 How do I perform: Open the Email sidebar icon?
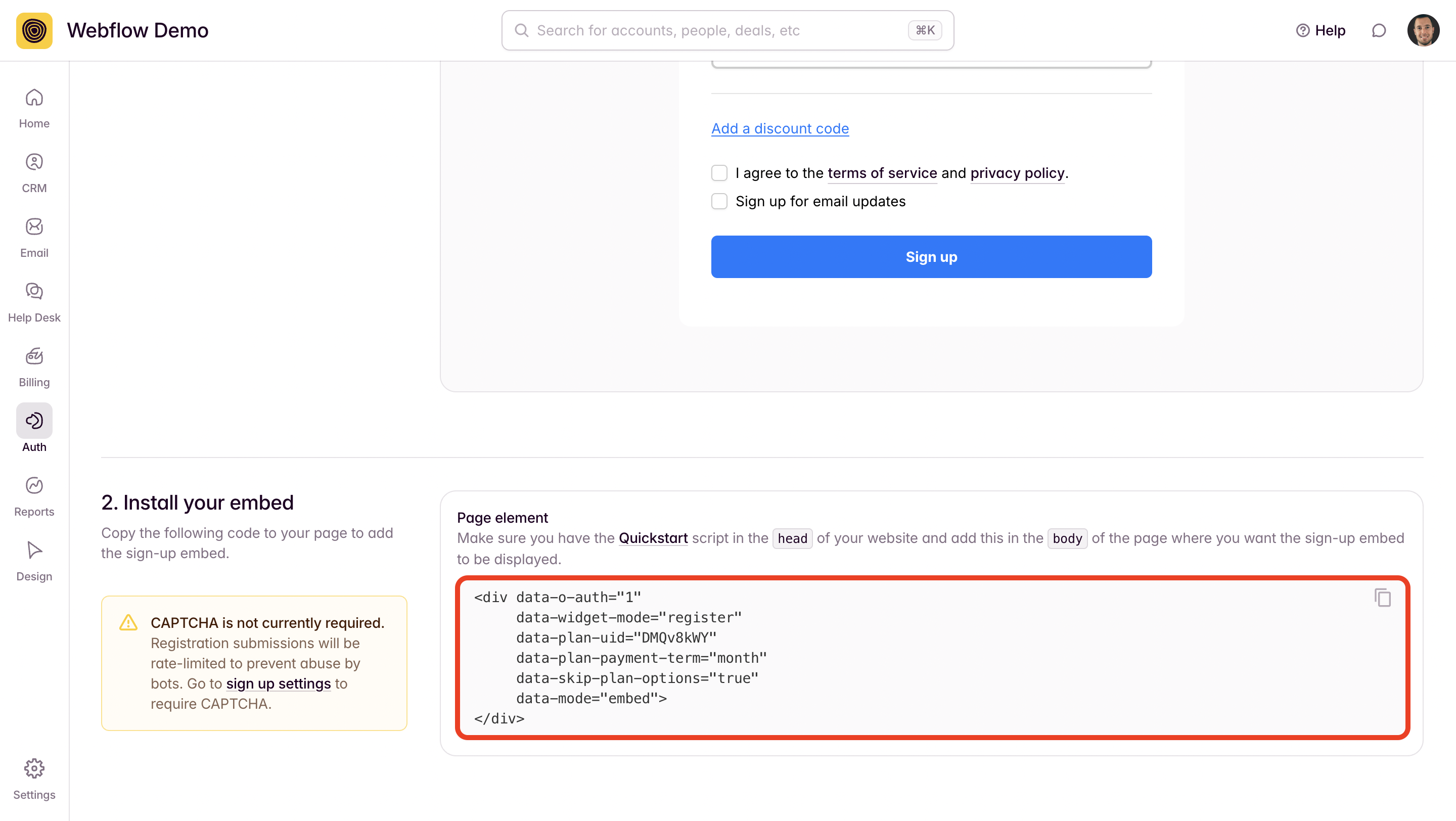coord(34,237)
